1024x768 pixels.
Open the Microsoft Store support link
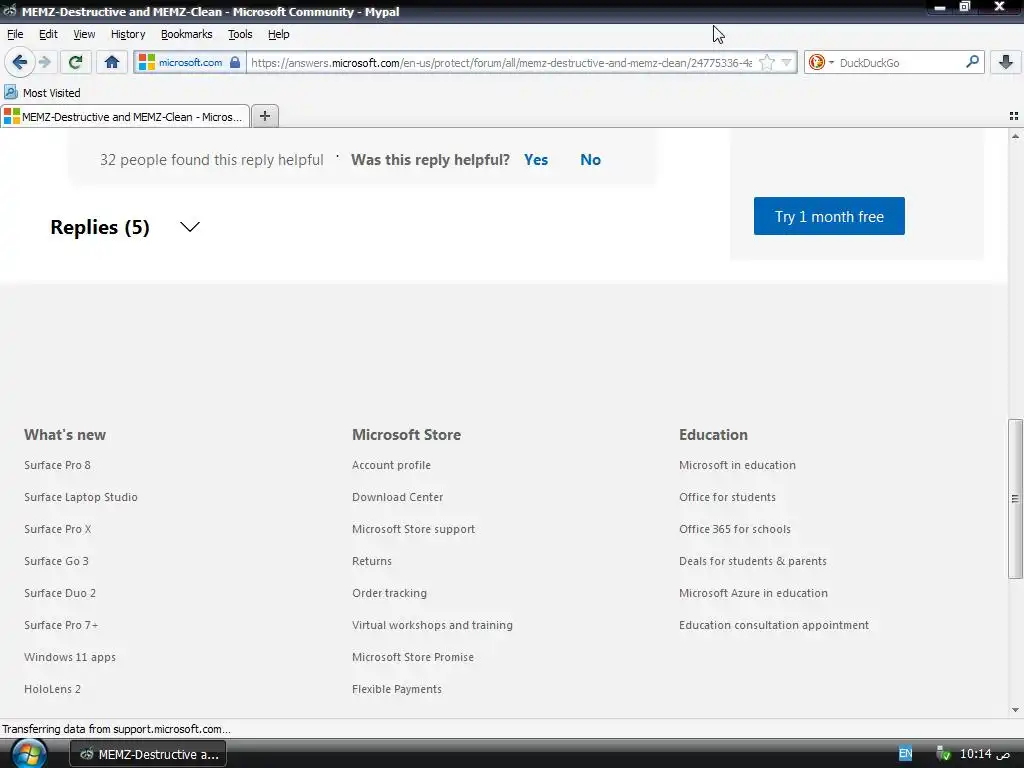click(413, 529)
